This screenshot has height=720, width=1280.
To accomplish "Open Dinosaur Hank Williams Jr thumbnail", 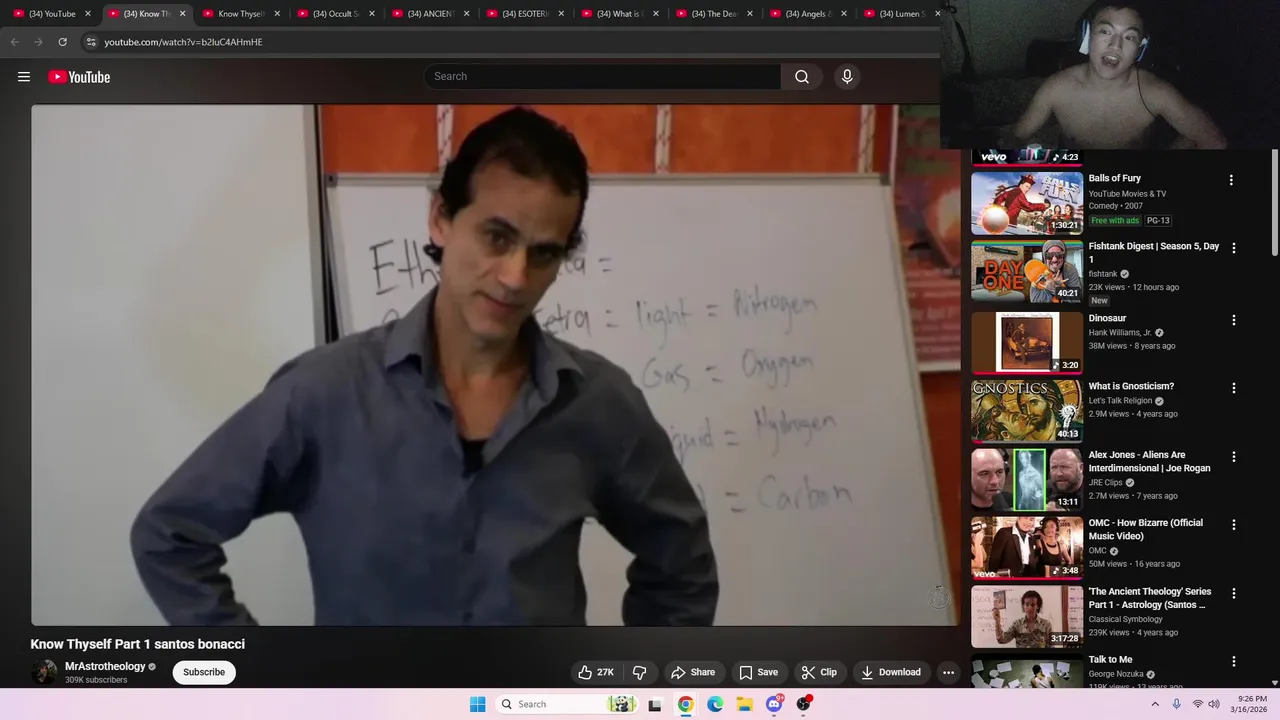I will pos(1027,343).
